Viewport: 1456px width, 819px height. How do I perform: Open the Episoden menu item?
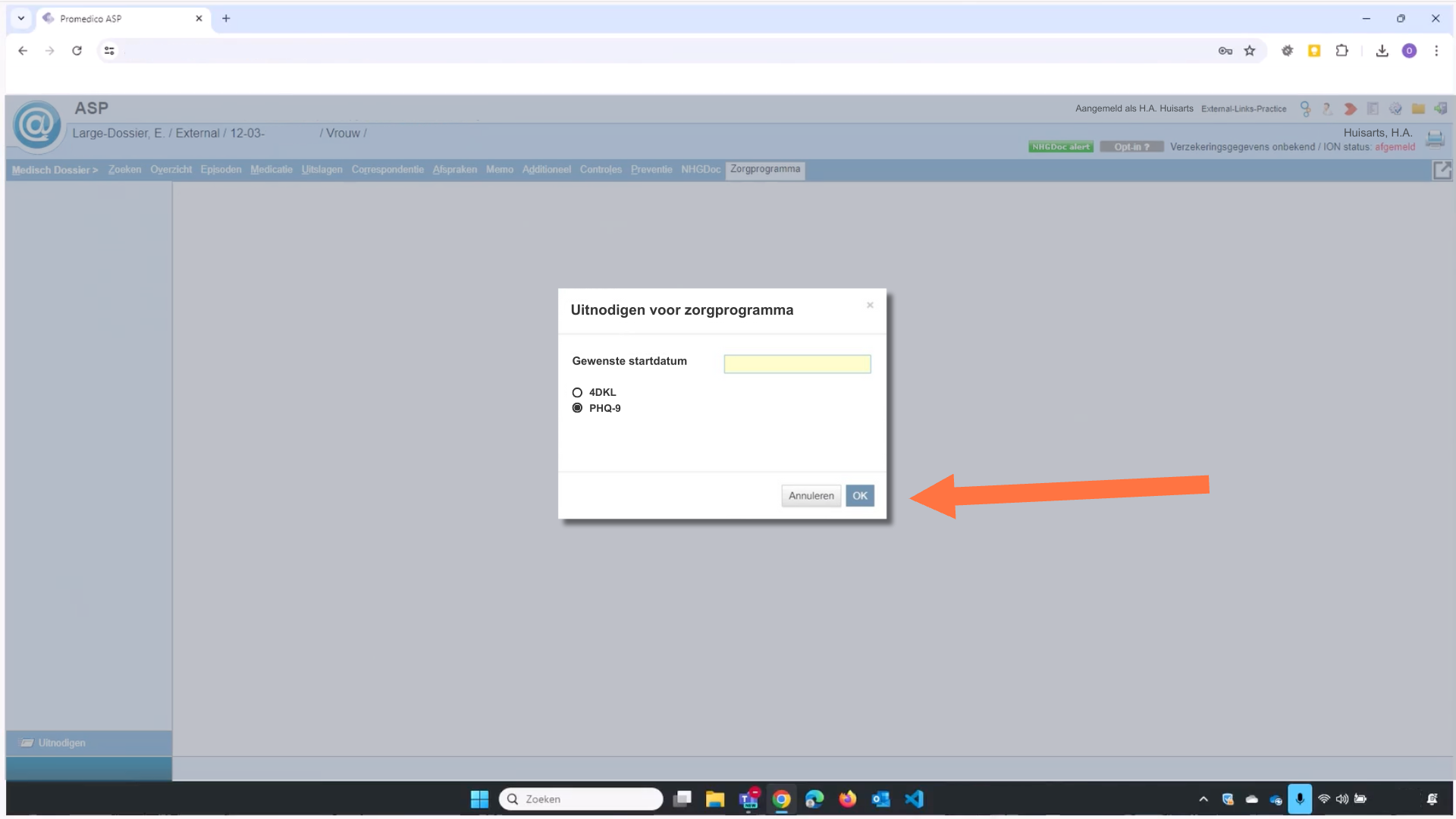pyautogui.click(x=221, y=170)
